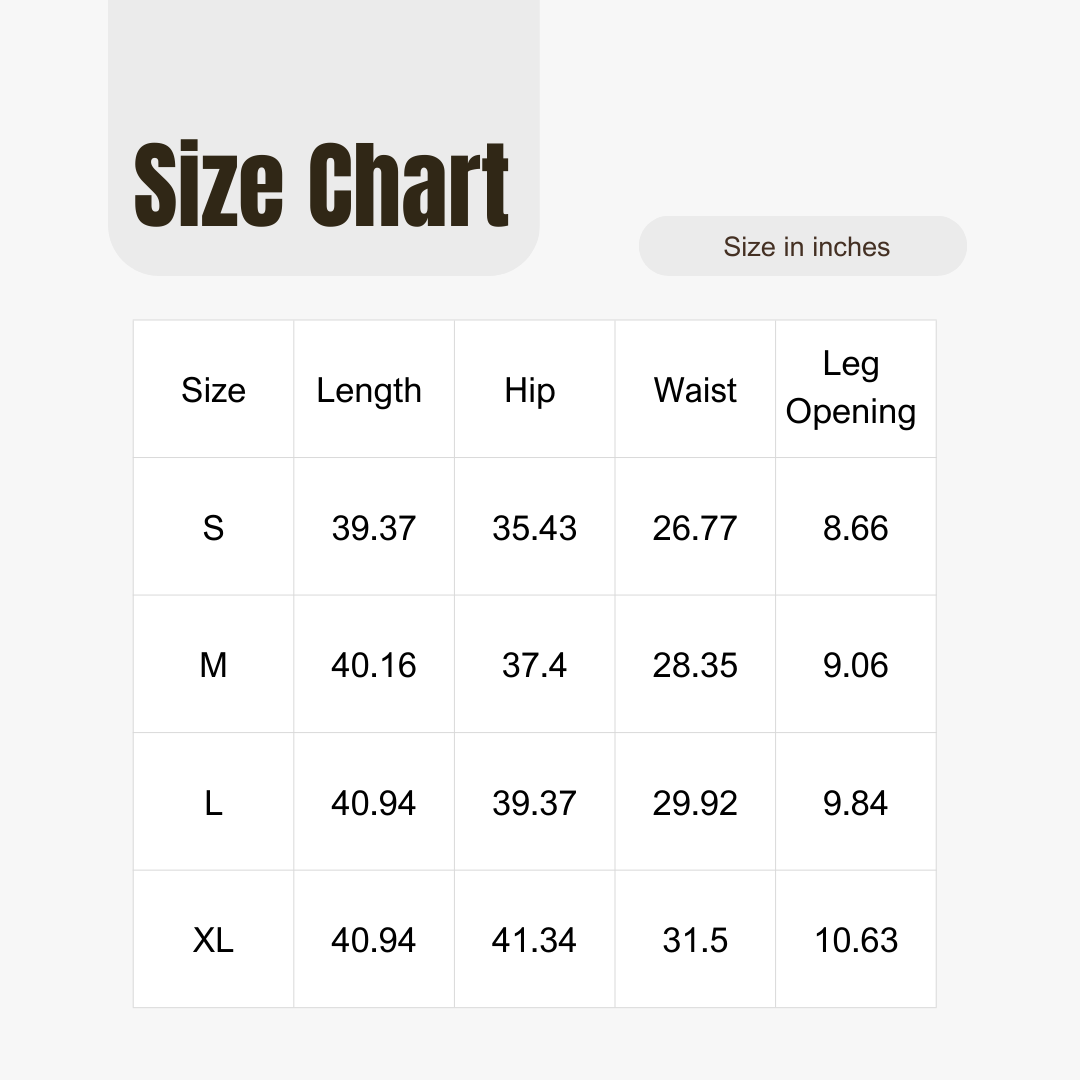The image size is (1080, 1080).
Task: Click the Hip column header
Action: tap(530, 391)
